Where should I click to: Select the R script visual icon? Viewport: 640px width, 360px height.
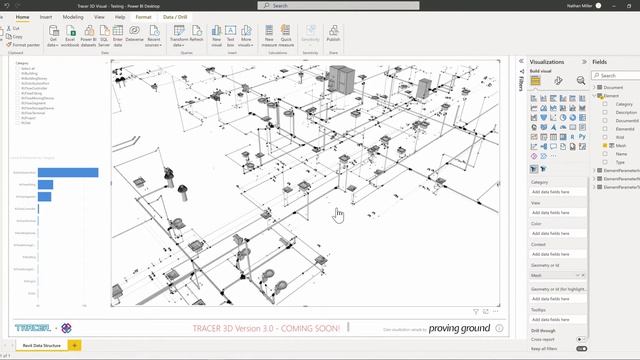pyautogui.click(x=573, y=137)
